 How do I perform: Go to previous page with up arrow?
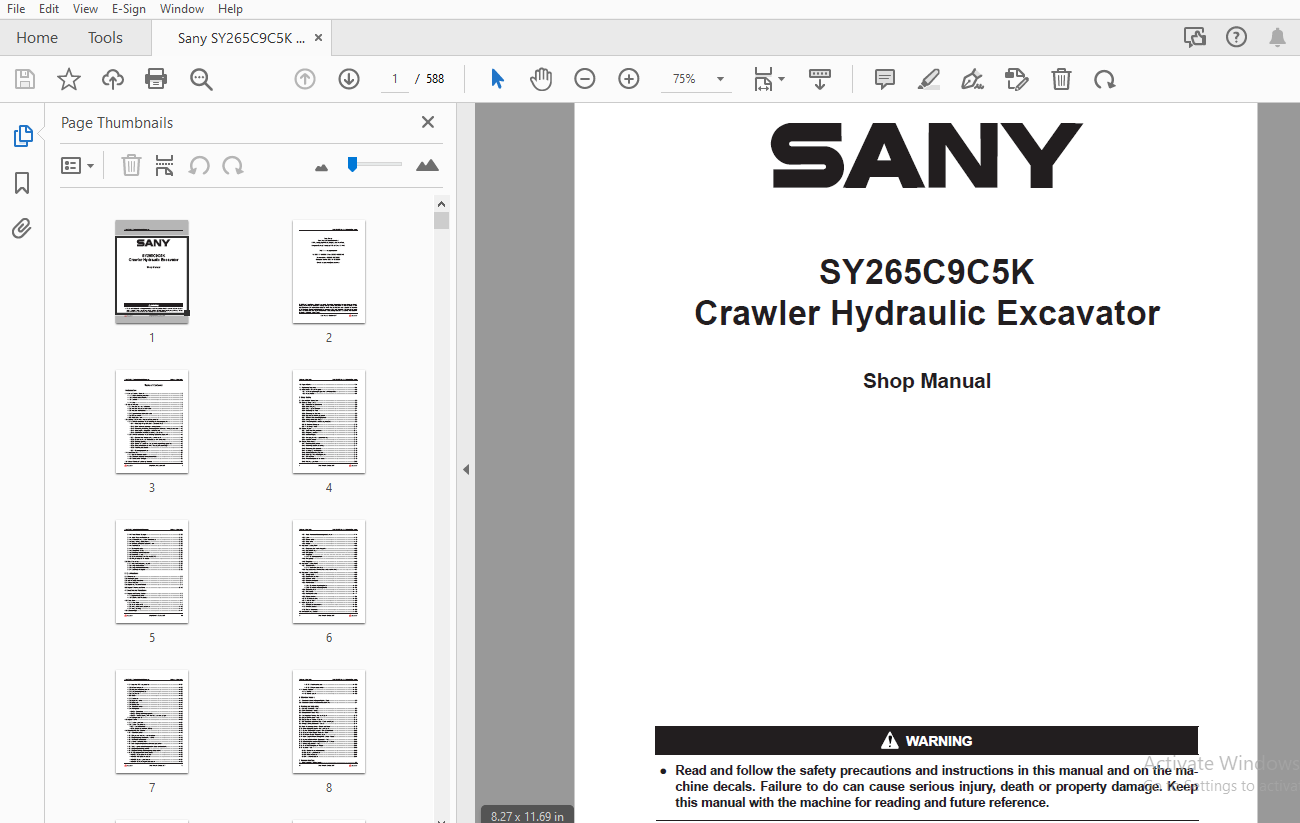pos(305,79)
